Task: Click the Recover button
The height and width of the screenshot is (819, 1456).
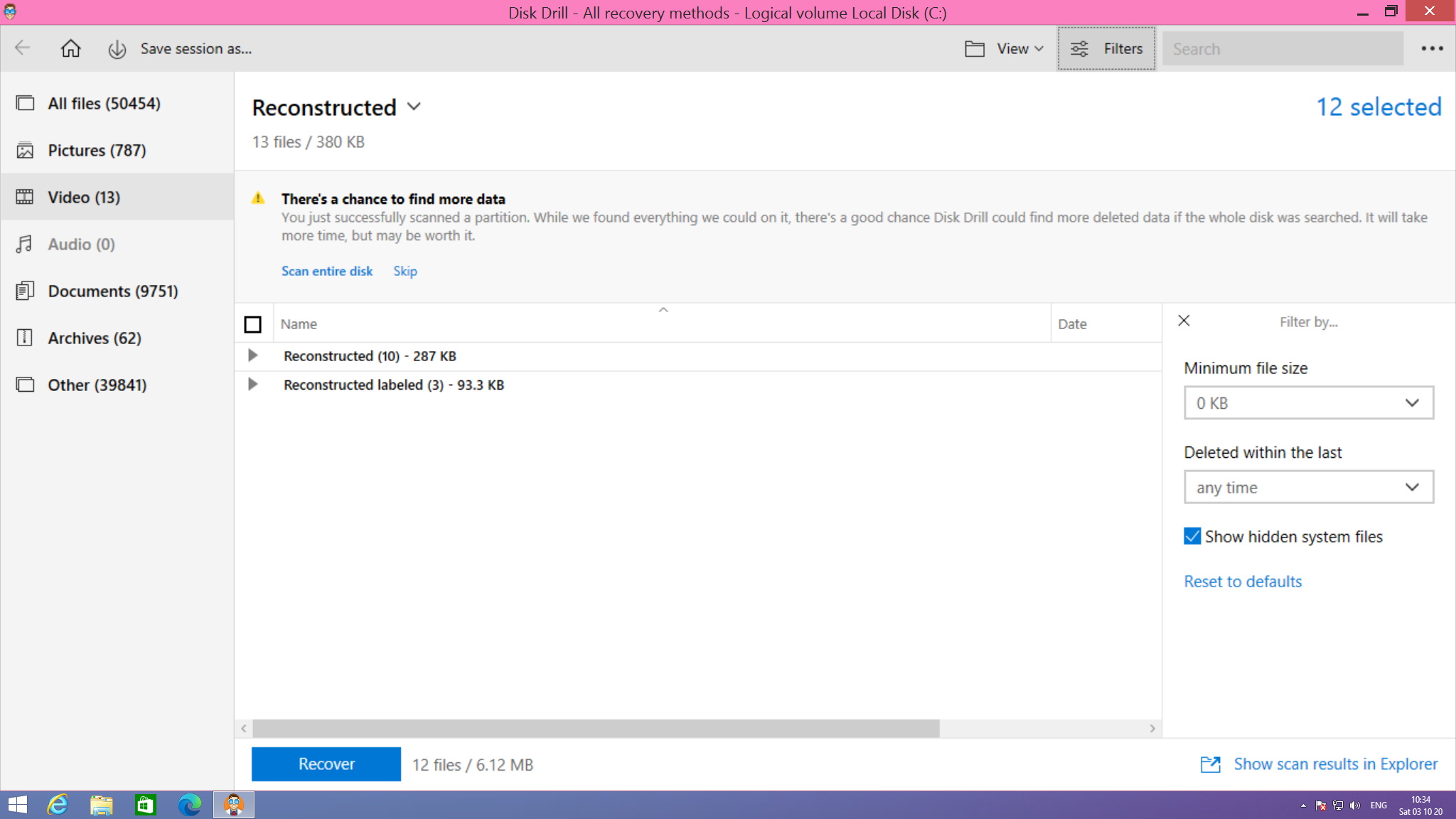Action: point(326,764)
